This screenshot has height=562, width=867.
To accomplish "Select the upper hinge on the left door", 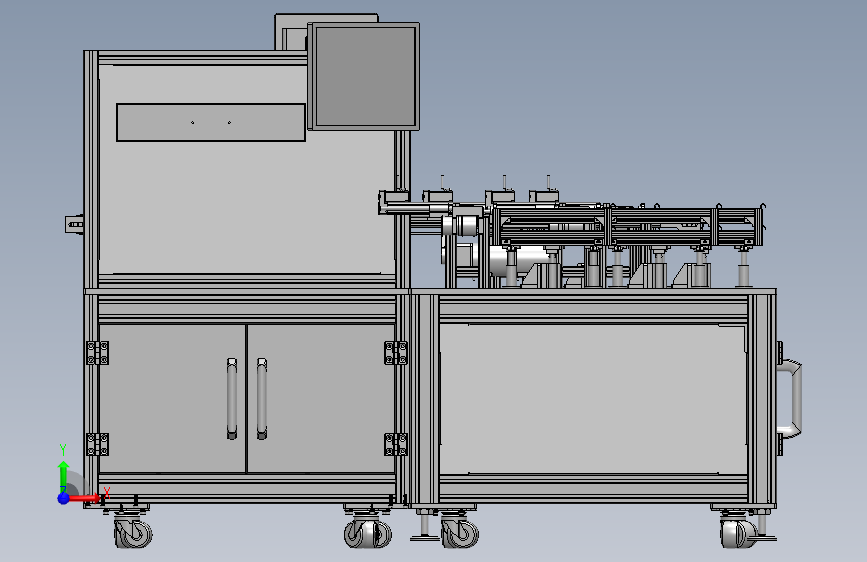I will click(x=97, y=353).
